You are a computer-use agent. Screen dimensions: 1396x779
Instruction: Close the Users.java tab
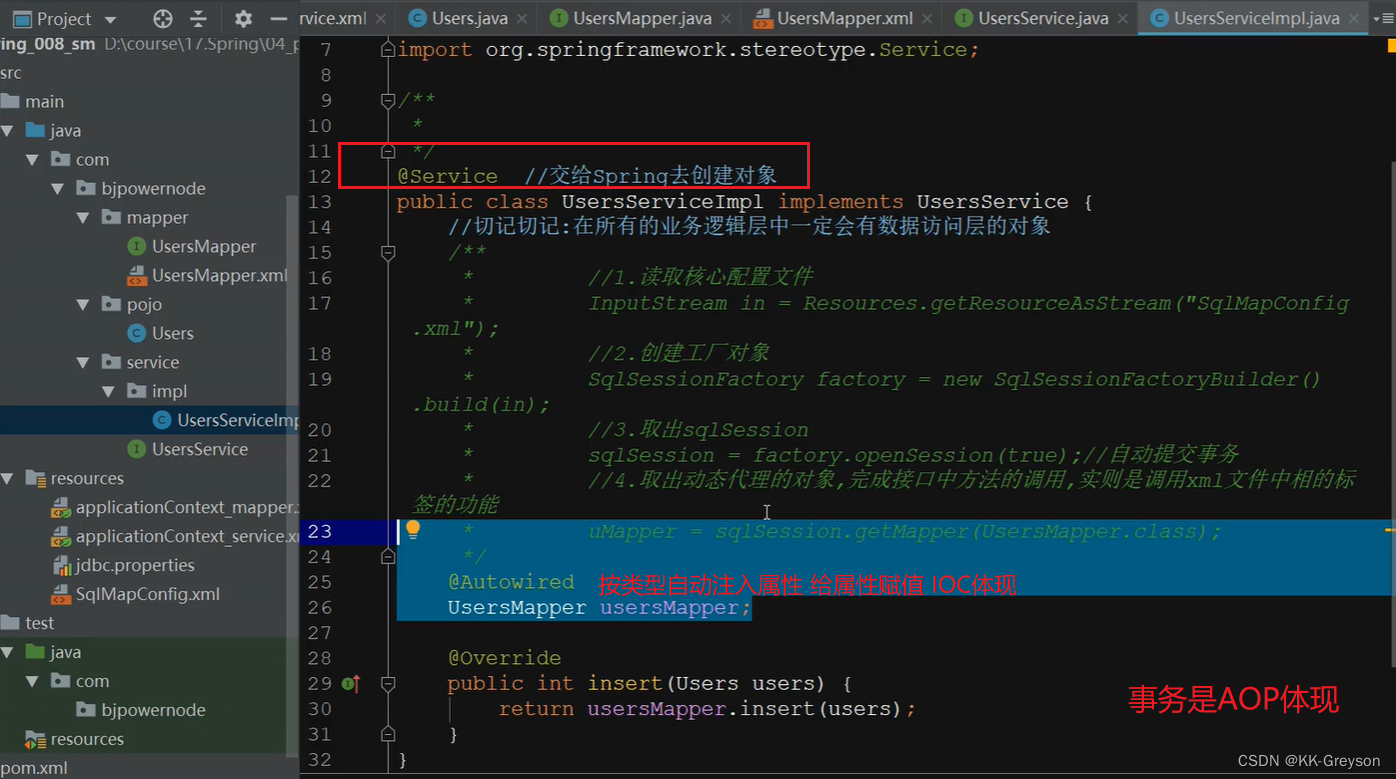(x=524, y=19)
